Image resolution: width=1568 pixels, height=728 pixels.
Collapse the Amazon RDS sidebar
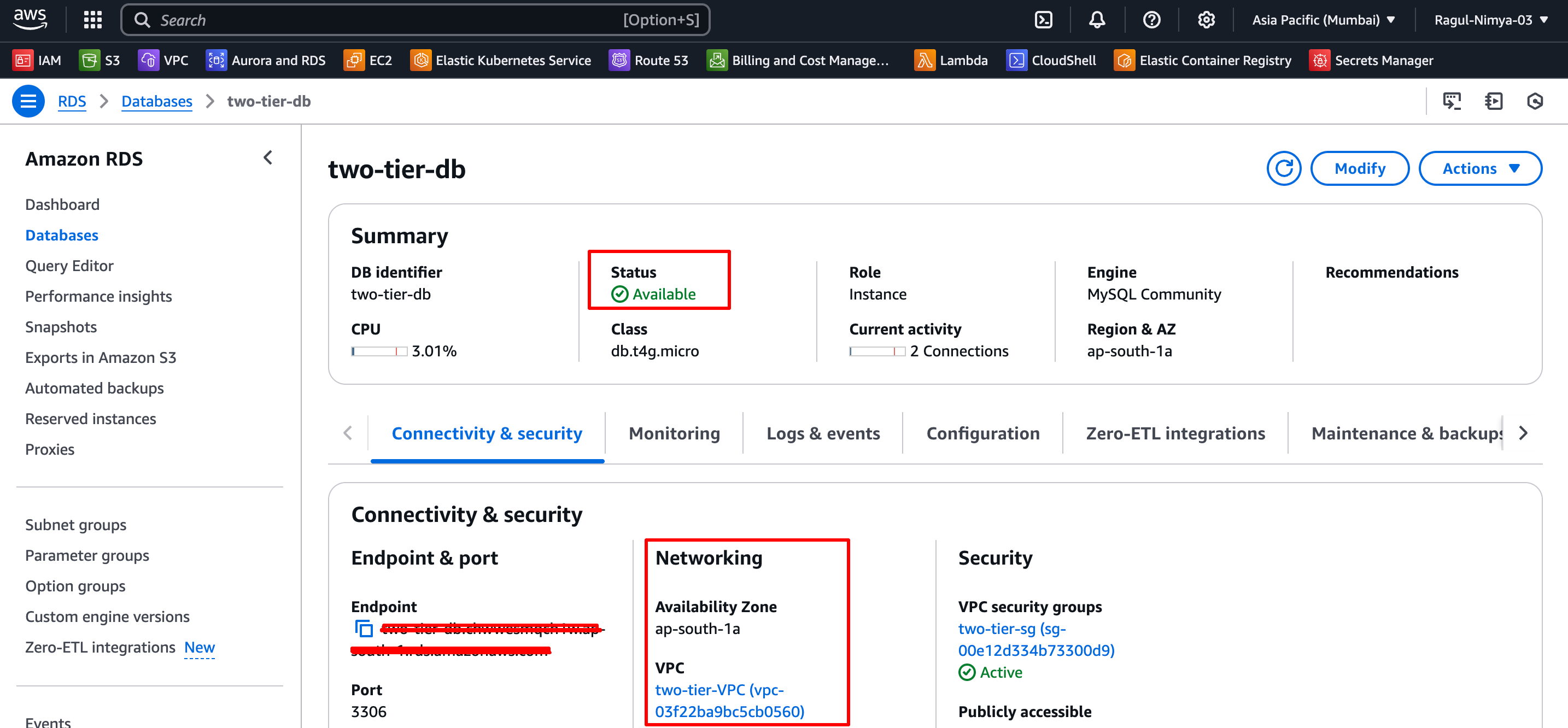click(x=268, y=157)
